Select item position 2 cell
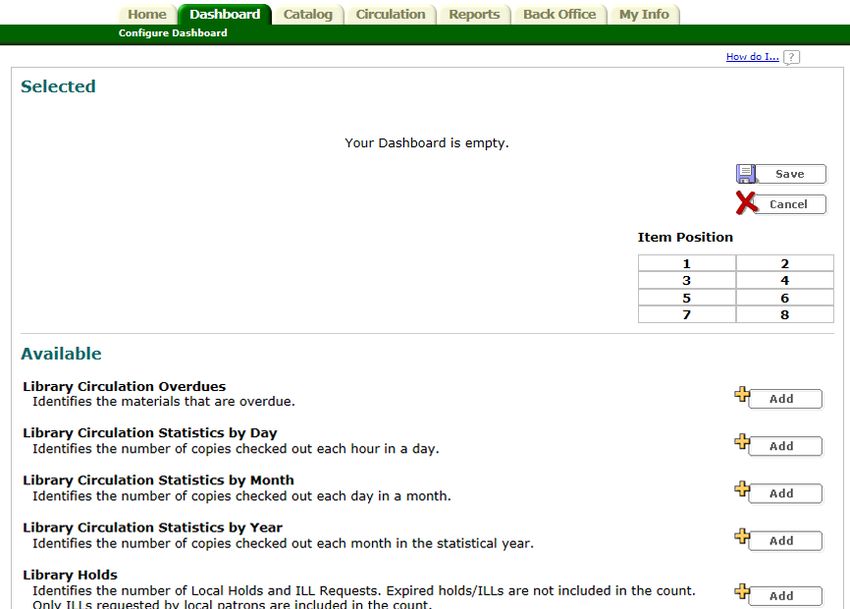Image resolution: width=850 pixels, height=609 pixels. [x=784, y=264]
